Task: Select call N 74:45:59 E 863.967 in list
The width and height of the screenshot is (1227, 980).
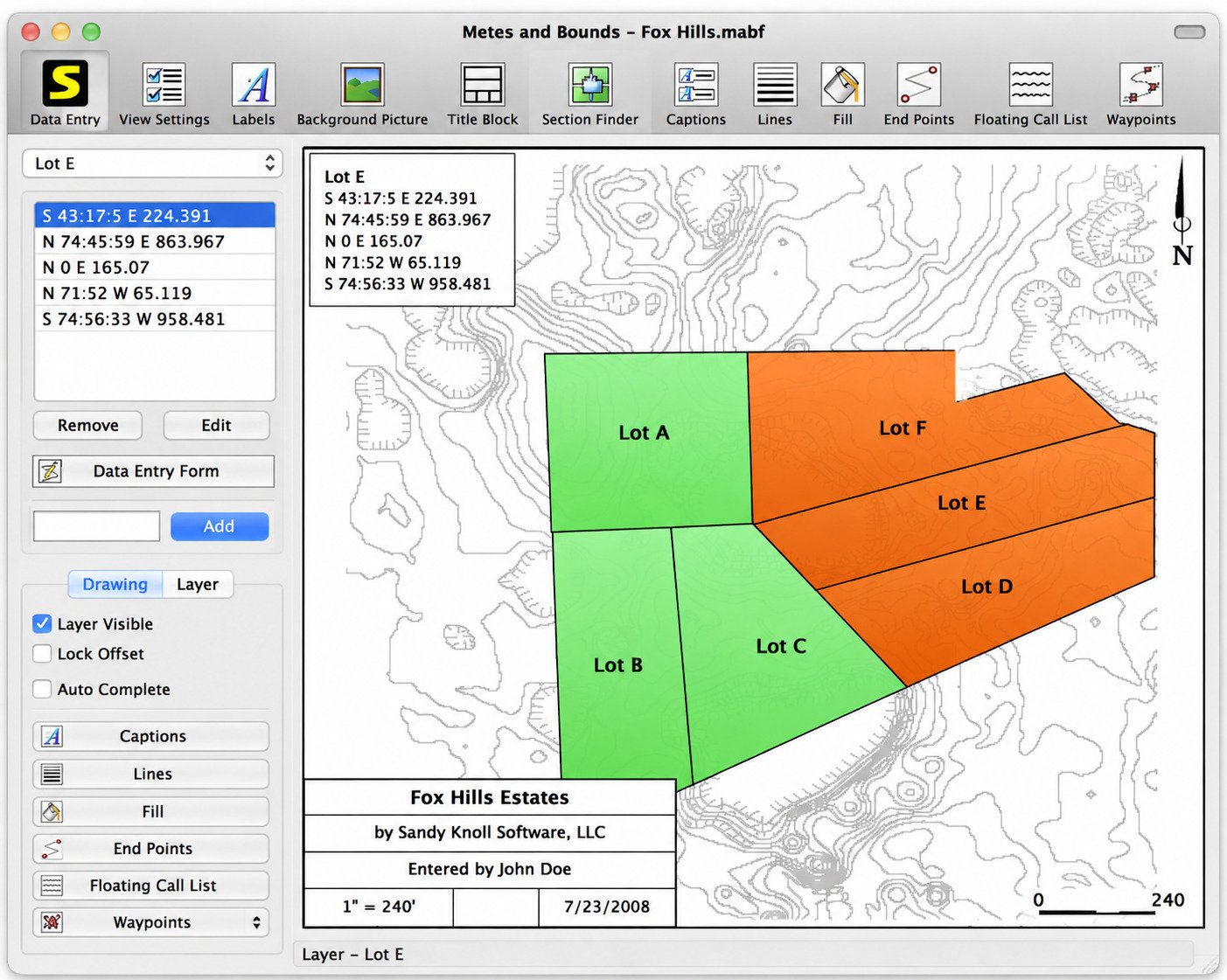Action: click(x=155, y=241)
